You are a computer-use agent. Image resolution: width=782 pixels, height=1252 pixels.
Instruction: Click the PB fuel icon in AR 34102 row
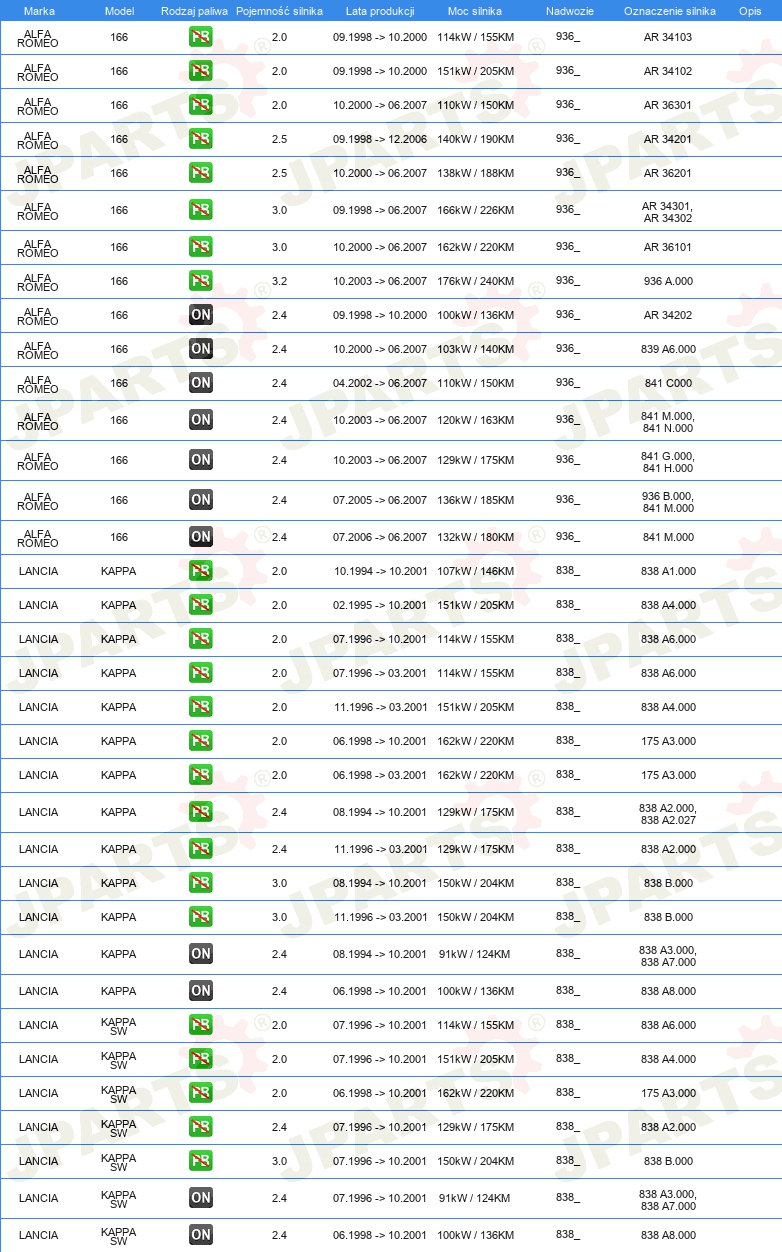point(200,72)
